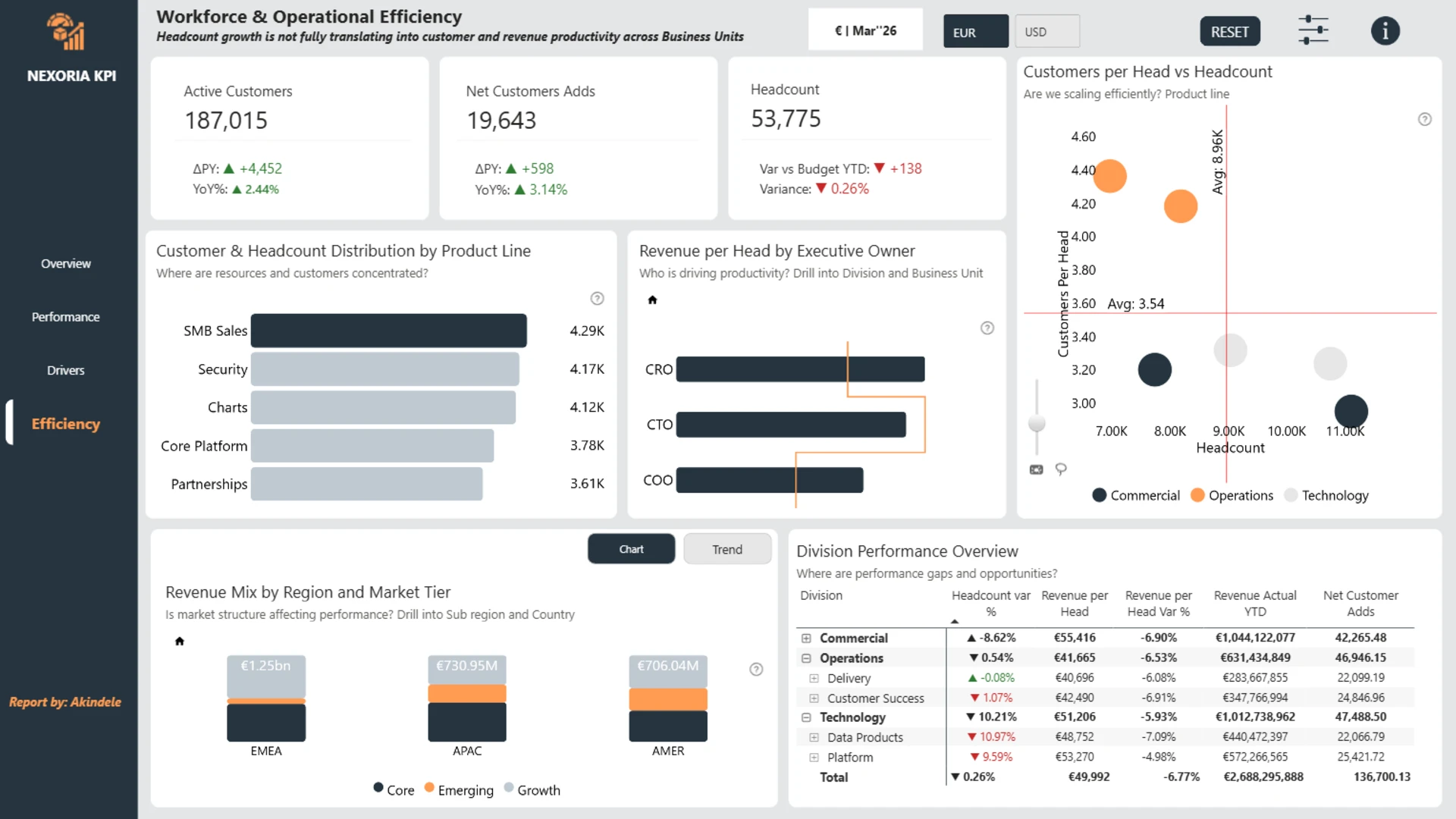Image resolution: width=1456 pixels, height=819 pixels.
Task: Click help icon on scatter chart
Action: pos(1425,119)
